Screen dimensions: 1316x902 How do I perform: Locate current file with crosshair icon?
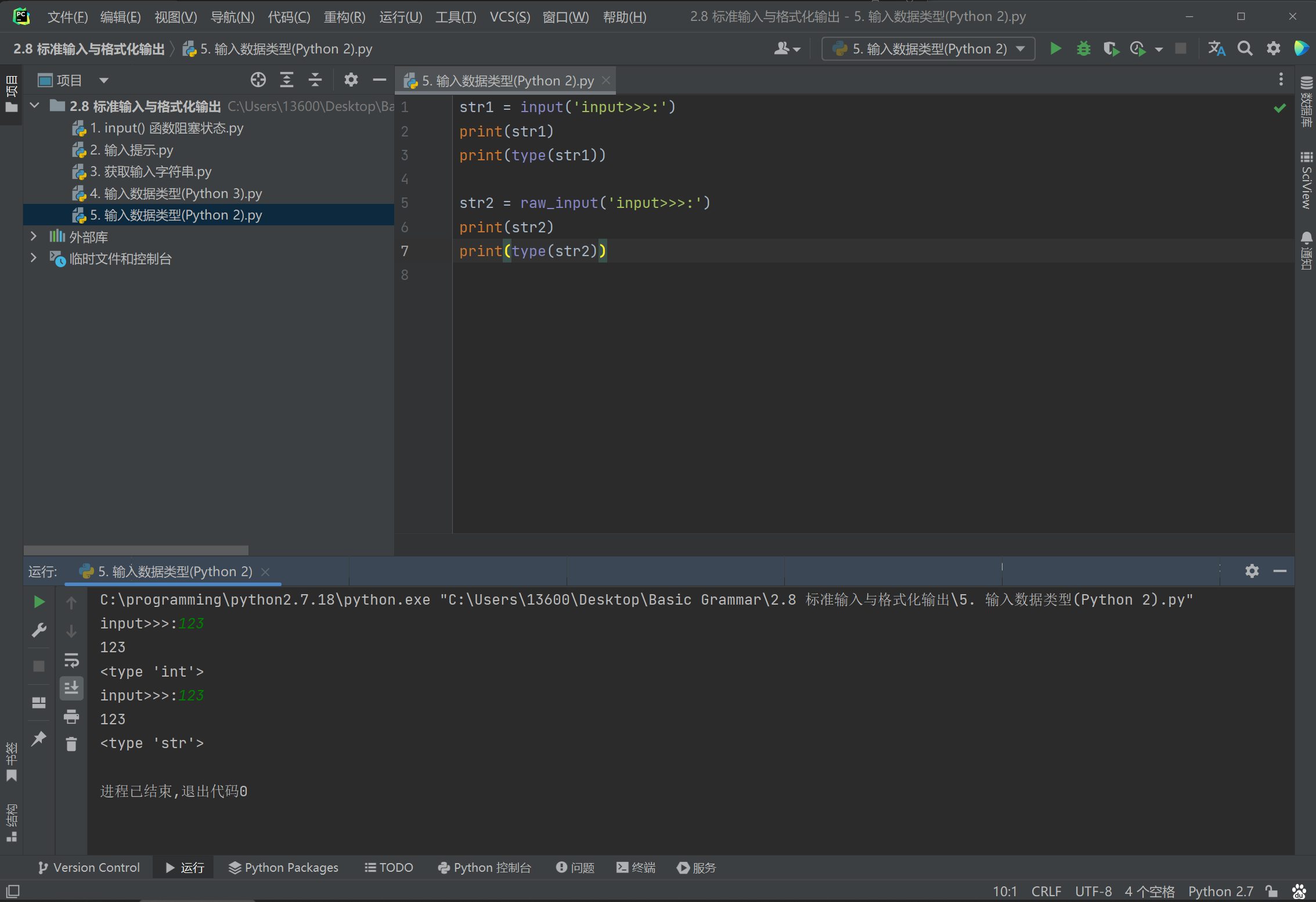tap(258, 80)
